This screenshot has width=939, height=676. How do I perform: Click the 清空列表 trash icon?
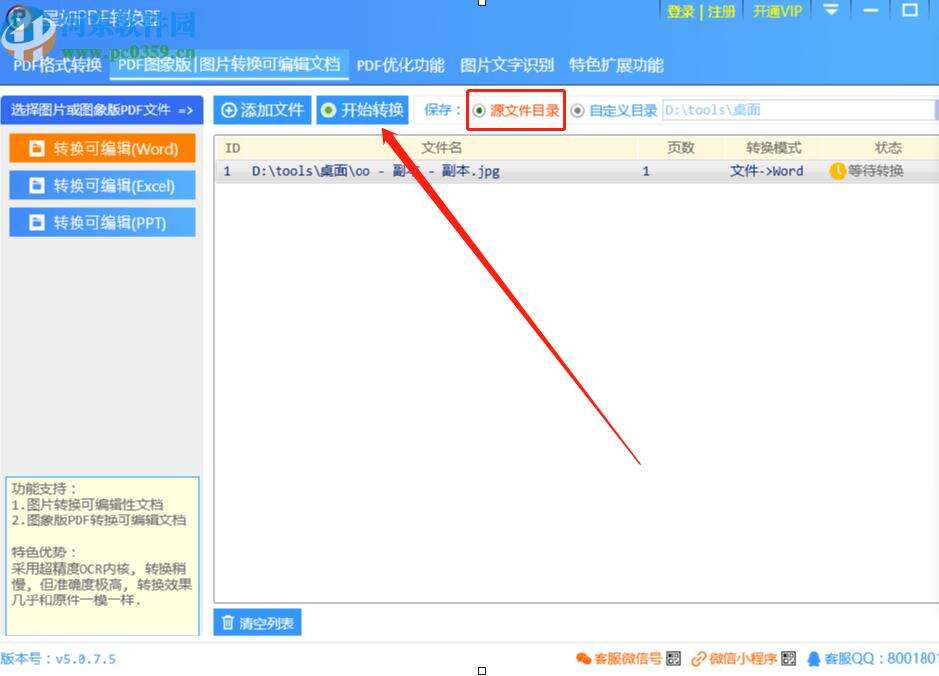point(229,622)
